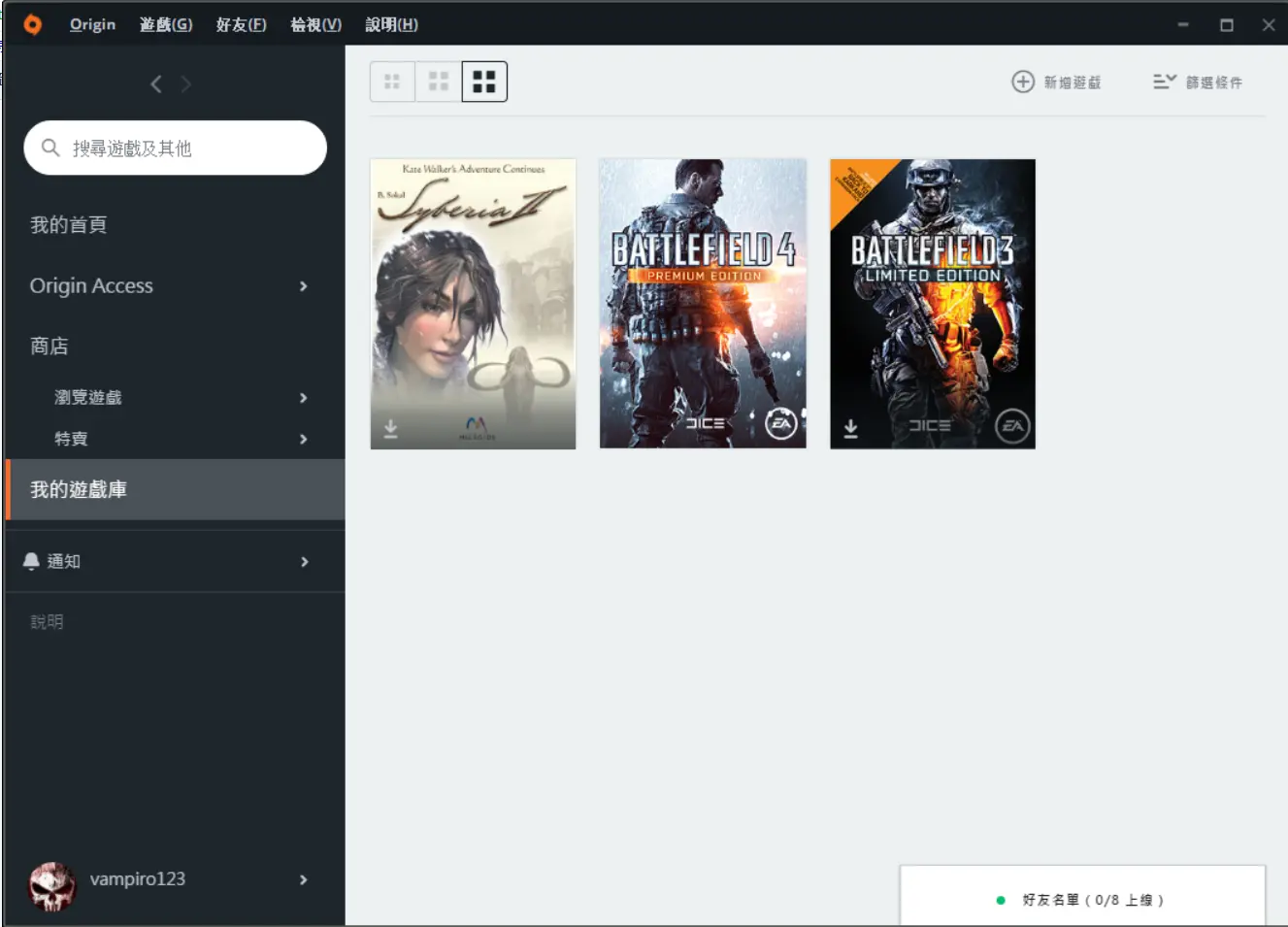Click the vampiro123 skull avatar

click(x=51, y=886)
